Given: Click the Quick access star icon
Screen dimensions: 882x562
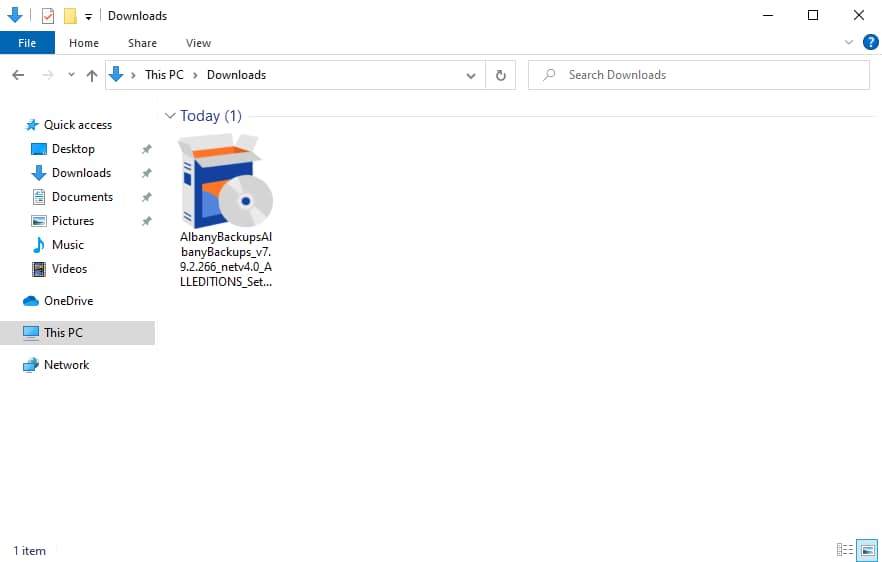Looking at the screenshot, I should tap(32, 125).
